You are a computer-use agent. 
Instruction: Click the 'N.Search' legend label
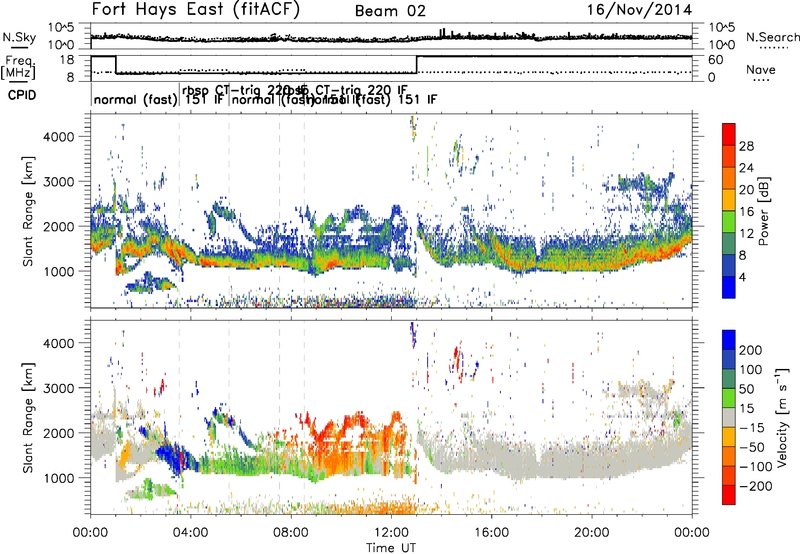[x=772, y=37]
